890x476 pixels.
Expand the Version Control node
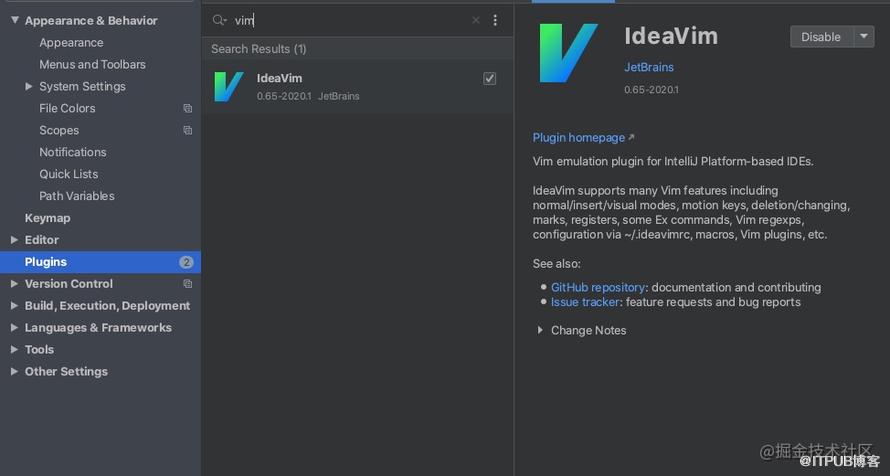tap(14, 284)
